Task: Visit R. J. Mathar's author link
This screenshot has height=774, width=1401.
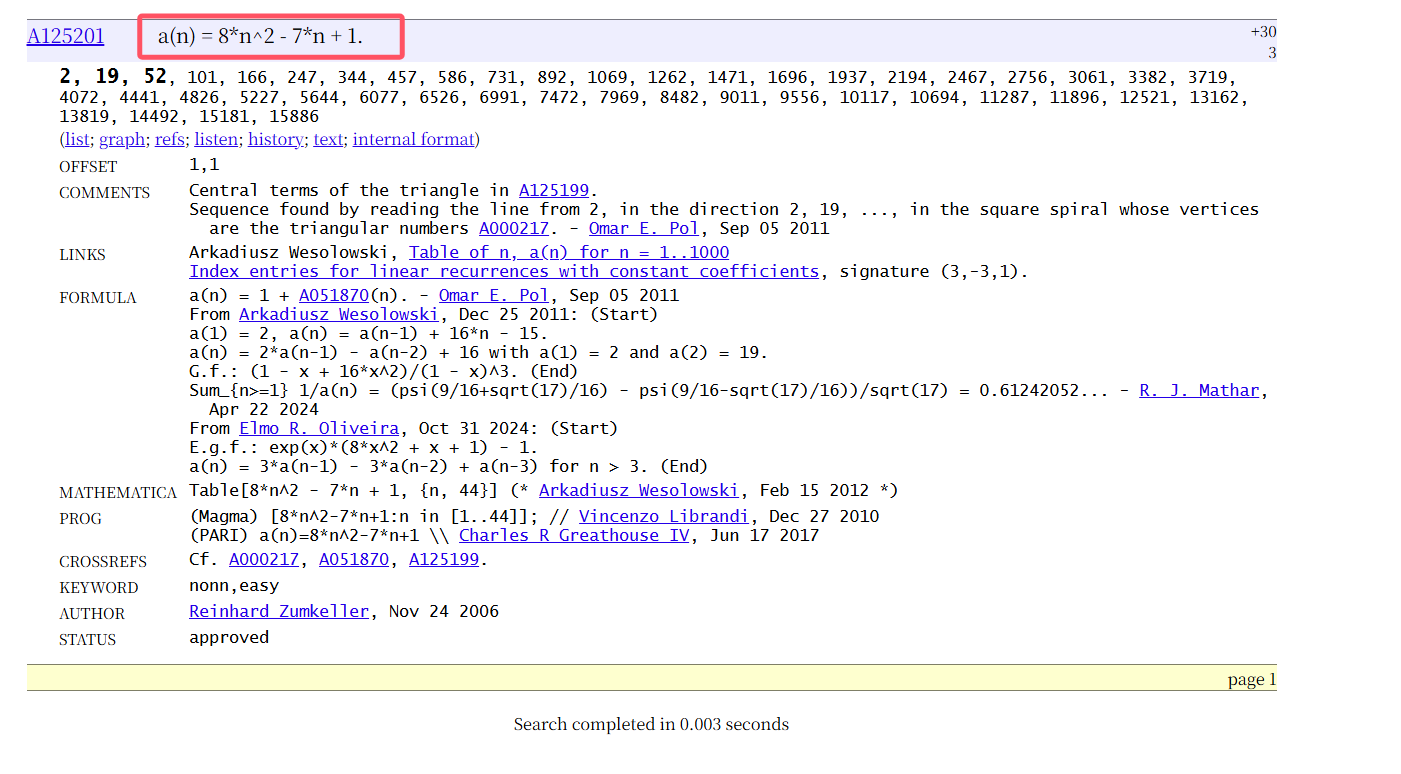Action: (1198, 391)
